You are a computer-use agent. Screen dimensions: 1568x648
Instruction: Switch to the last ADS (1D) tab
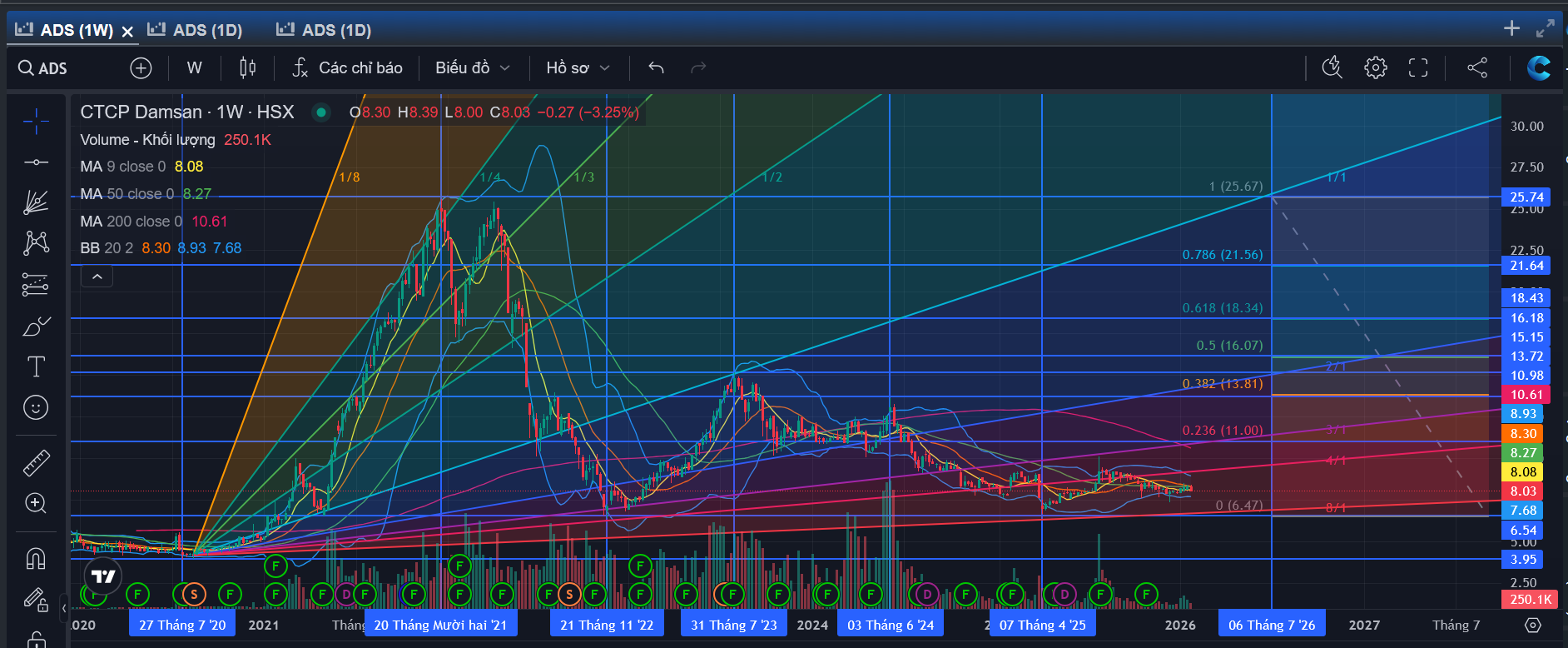pos(324,30)
